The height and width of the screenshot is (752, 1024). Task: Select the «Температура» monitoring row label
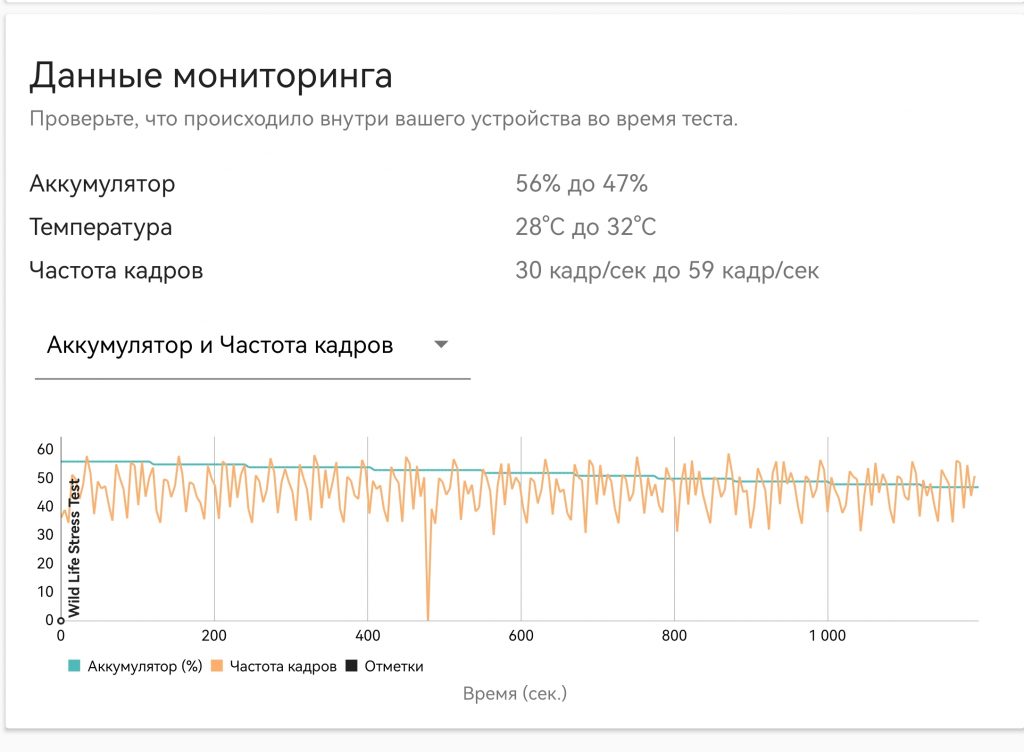[102, 227]
